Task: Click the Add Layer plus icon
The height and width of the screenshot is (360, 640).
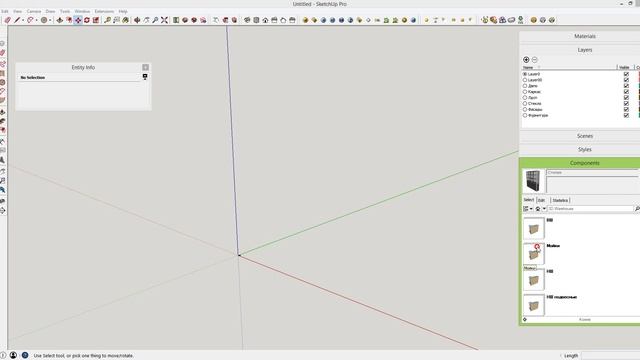Action: tap(526, 60)
